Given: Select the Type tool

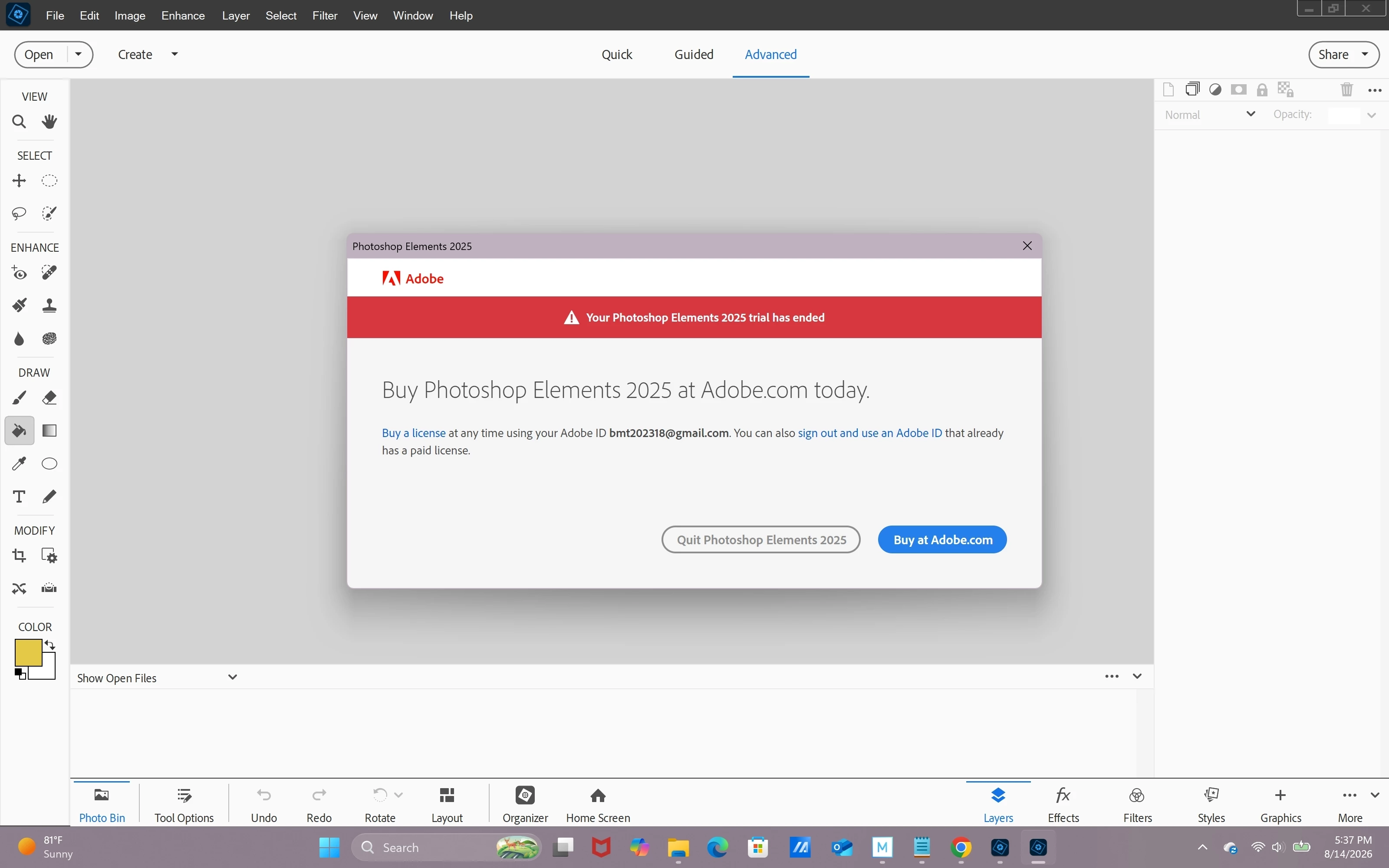Looking at the screenshot, I should pyautogui.click(x=19, y=496).
